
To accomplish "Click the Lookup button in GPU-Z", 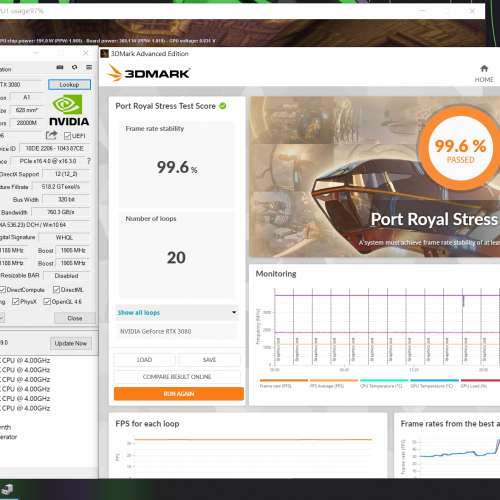I will click(69, 85).
